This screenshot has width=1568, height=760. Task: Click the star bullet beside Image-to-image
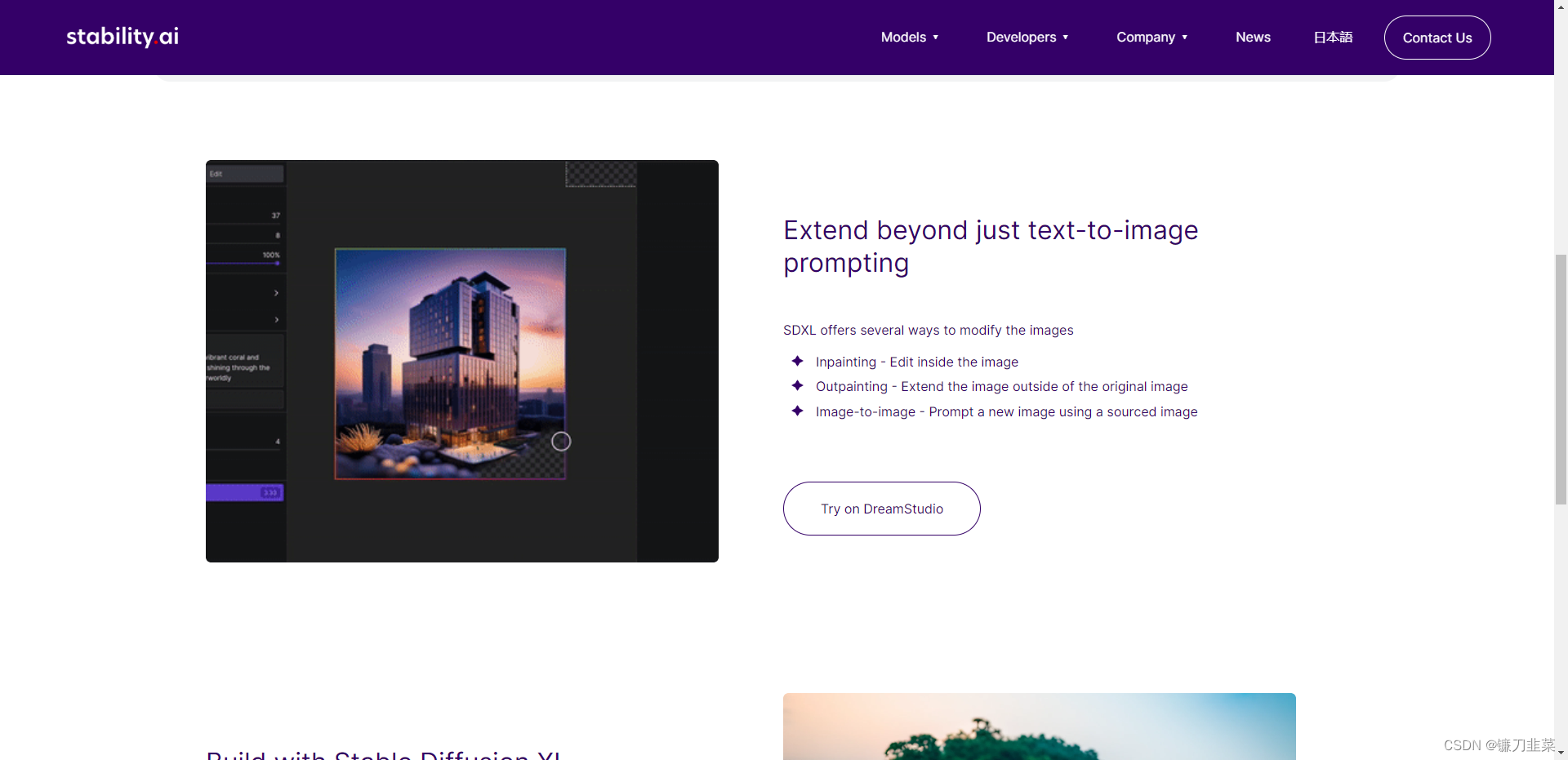(797, 411)
